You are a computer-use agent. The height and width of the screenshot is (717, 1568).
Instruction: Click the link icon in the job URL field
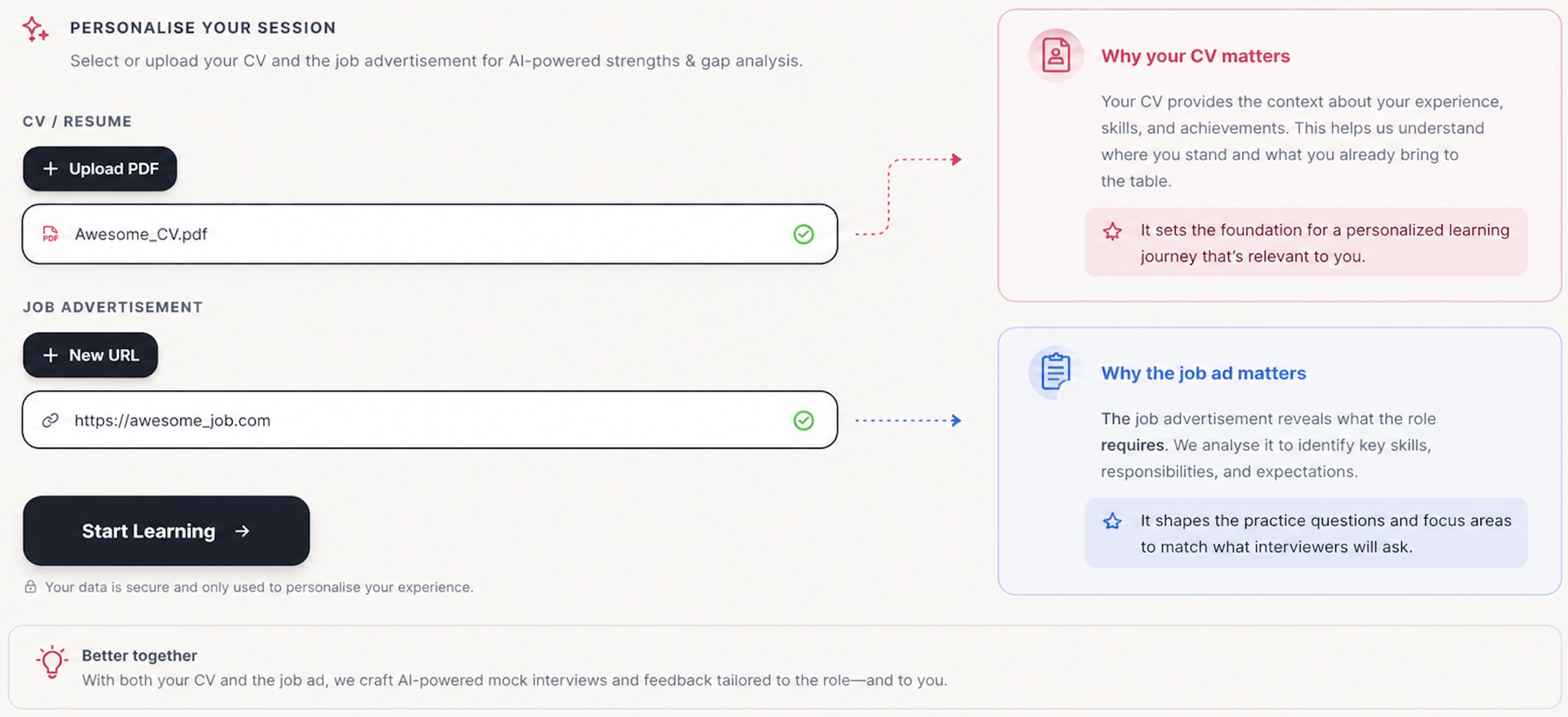[50, 420]
